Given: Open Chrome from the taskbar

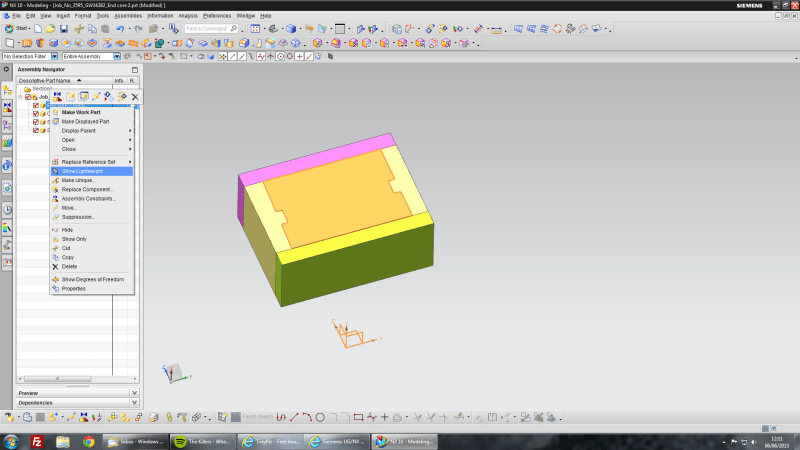Looking at the screenshot, I should coord(89,441).
